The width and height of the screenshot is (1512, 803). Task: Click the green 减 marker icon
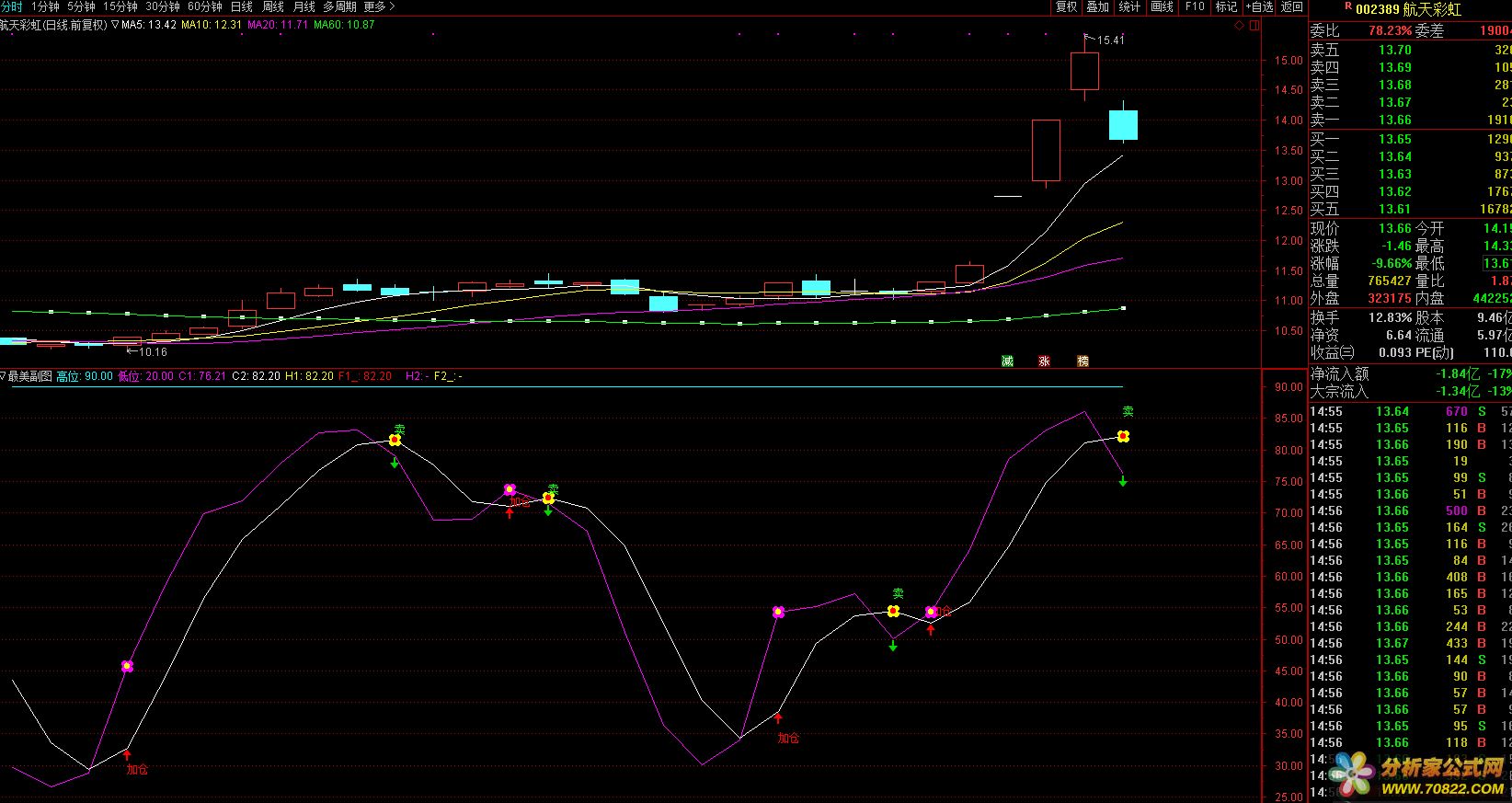click(x=1007, y=361)
